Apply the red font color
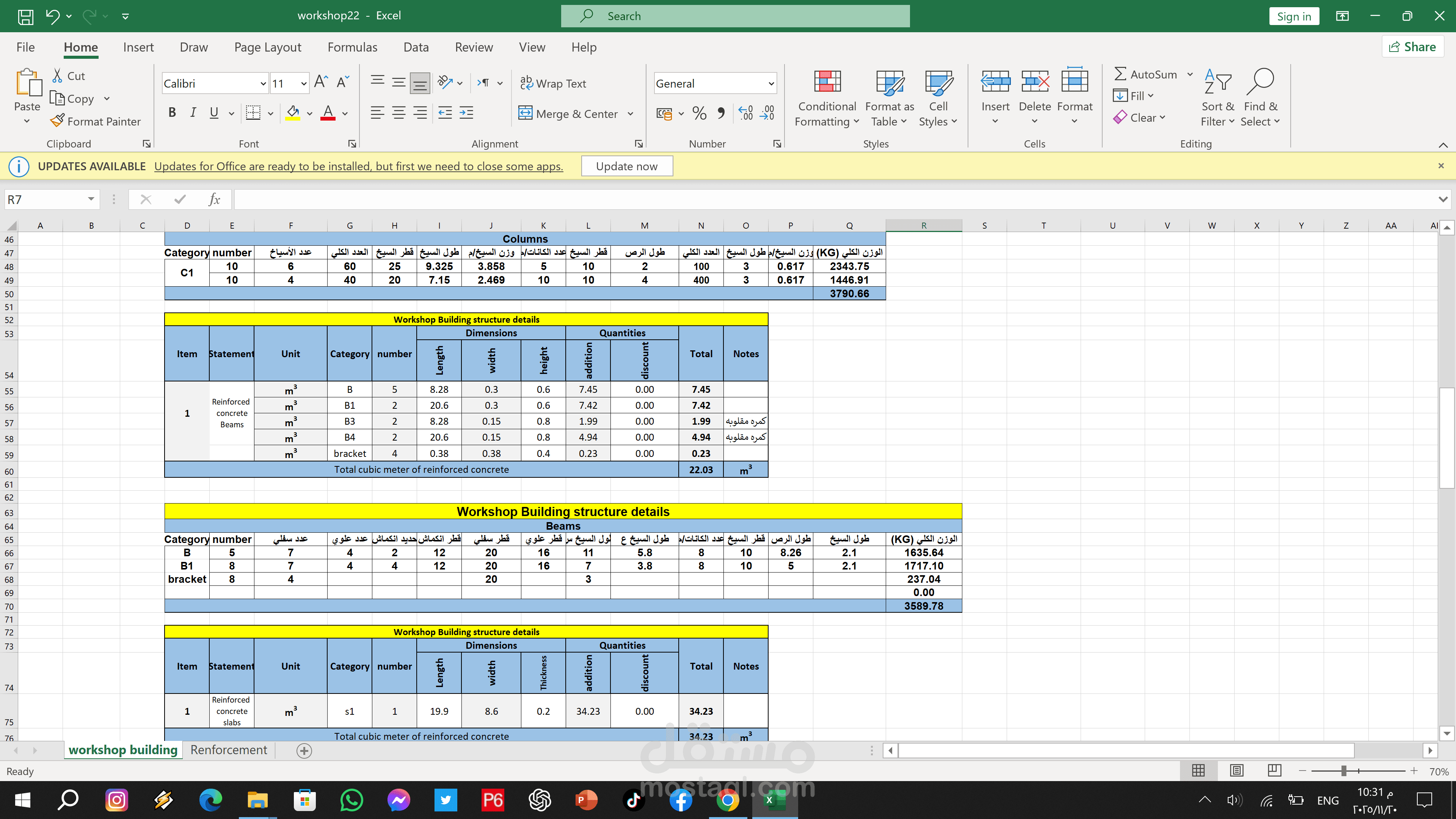 tap(328, 113)
